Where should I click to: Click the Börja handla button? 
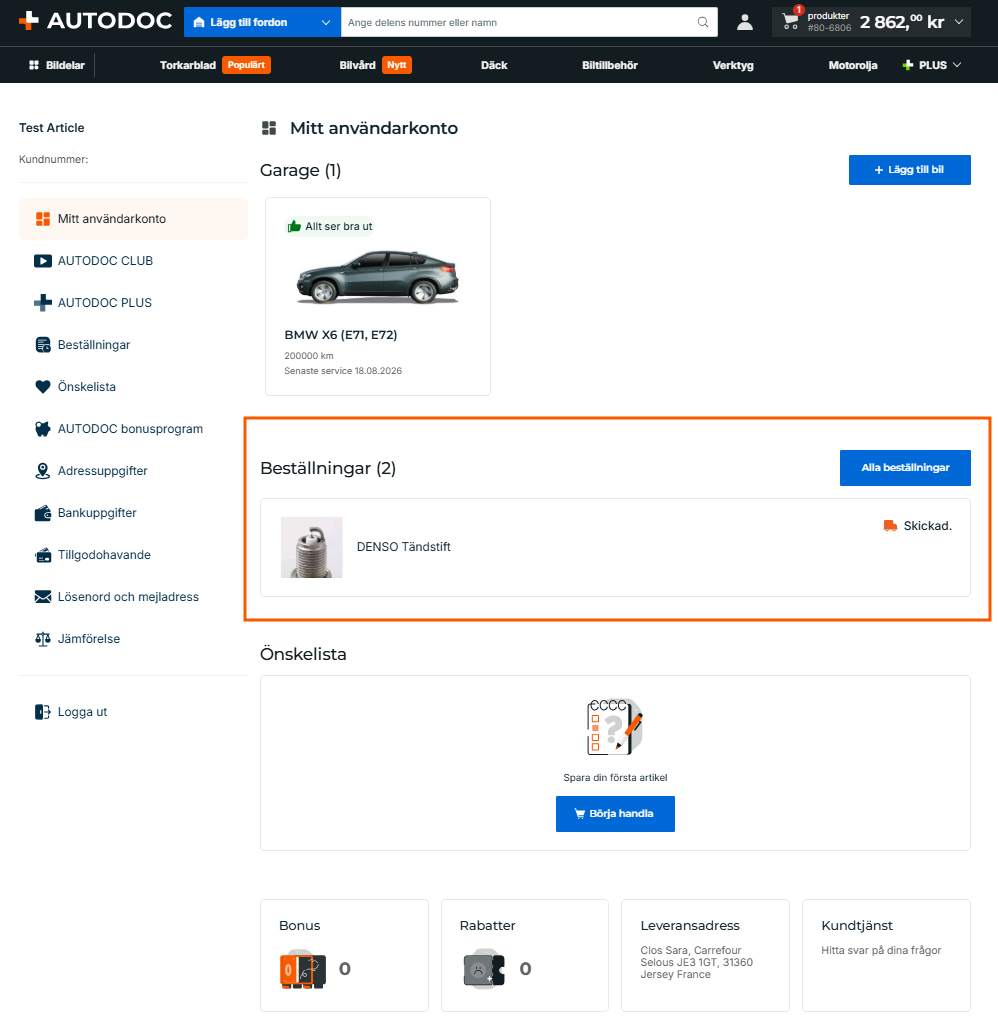(615, 814)
